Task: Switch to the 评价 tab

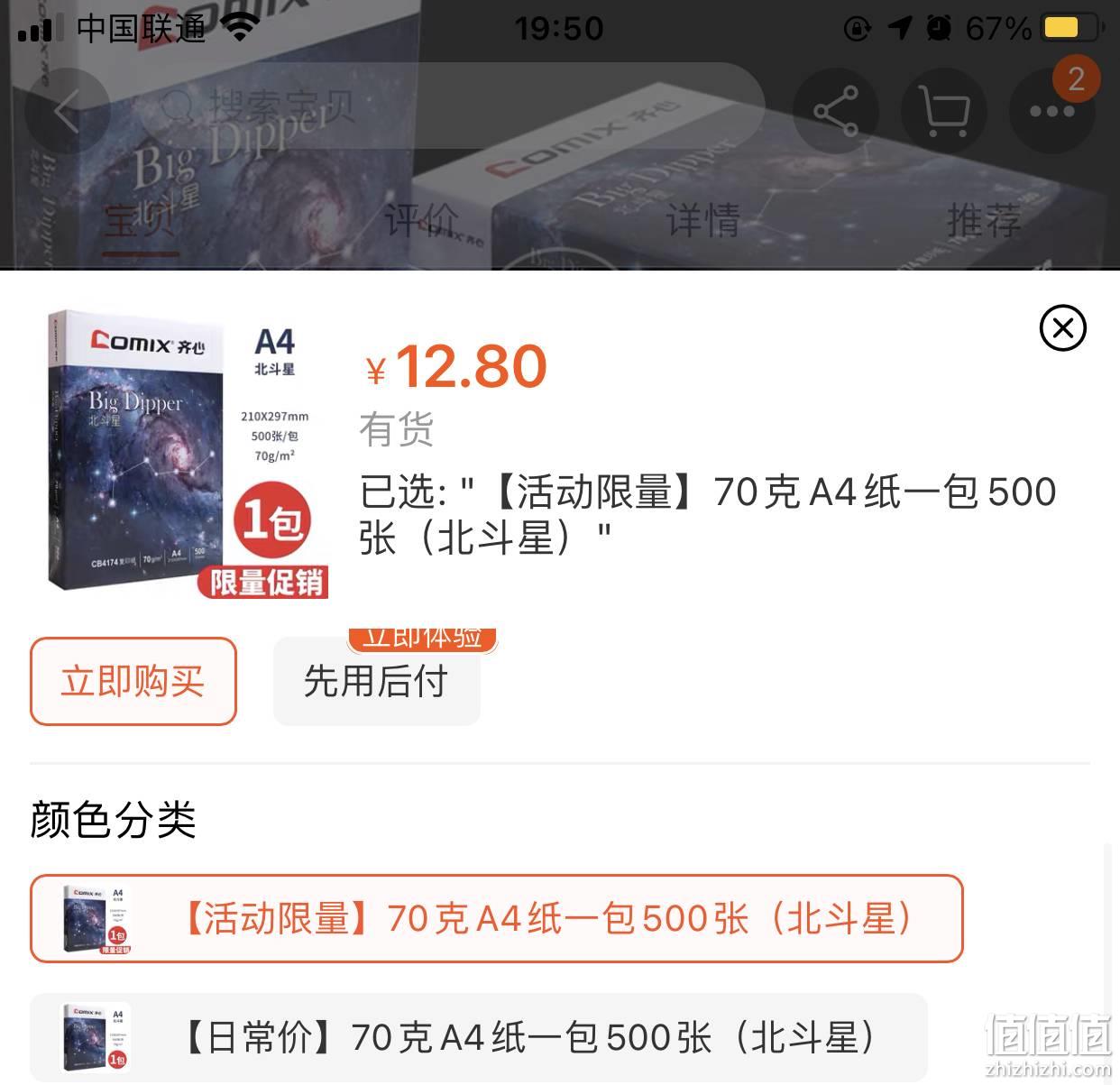Action: coord(421,221)
